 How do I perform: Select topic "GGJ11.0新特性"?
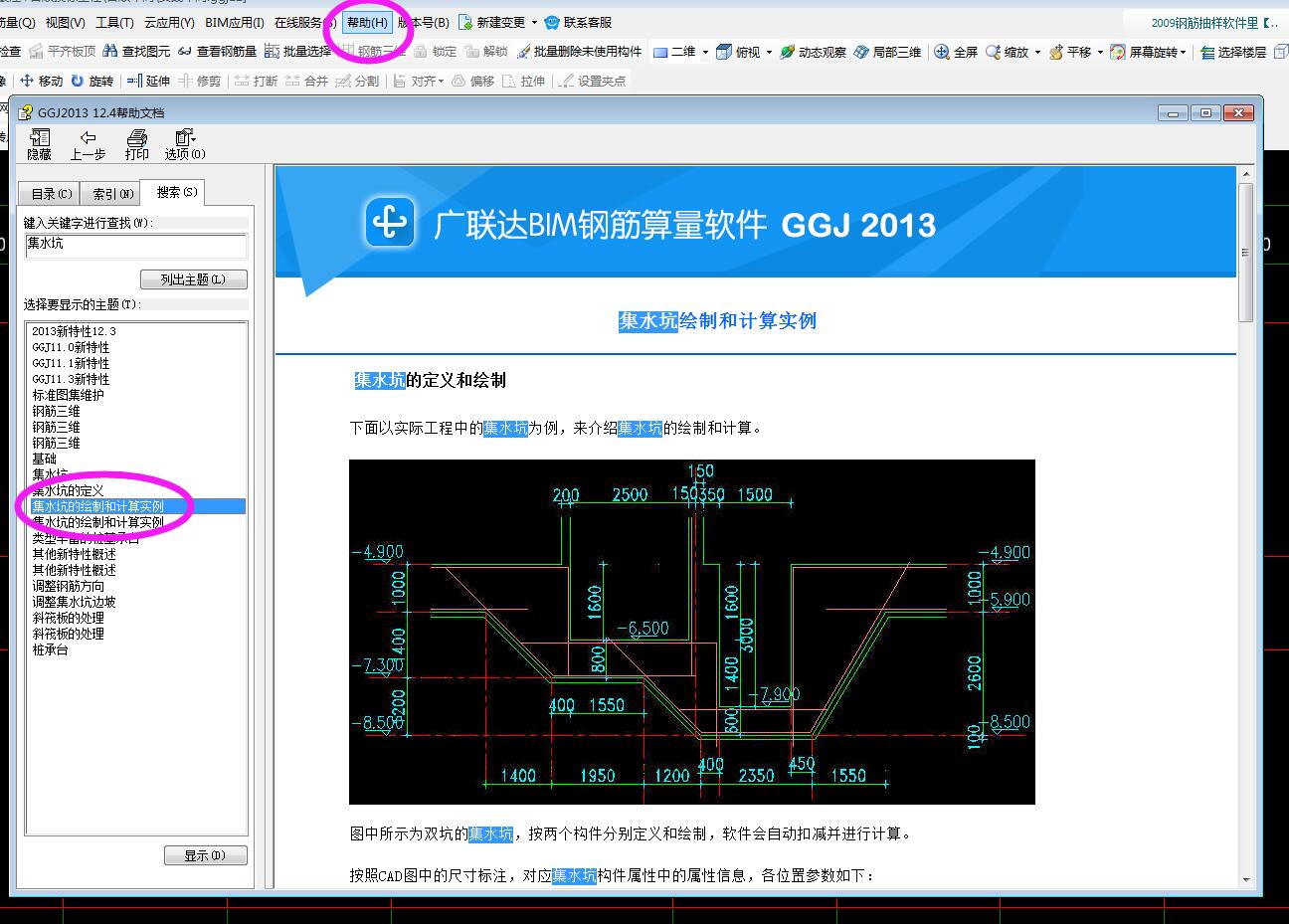coord(71,347)
